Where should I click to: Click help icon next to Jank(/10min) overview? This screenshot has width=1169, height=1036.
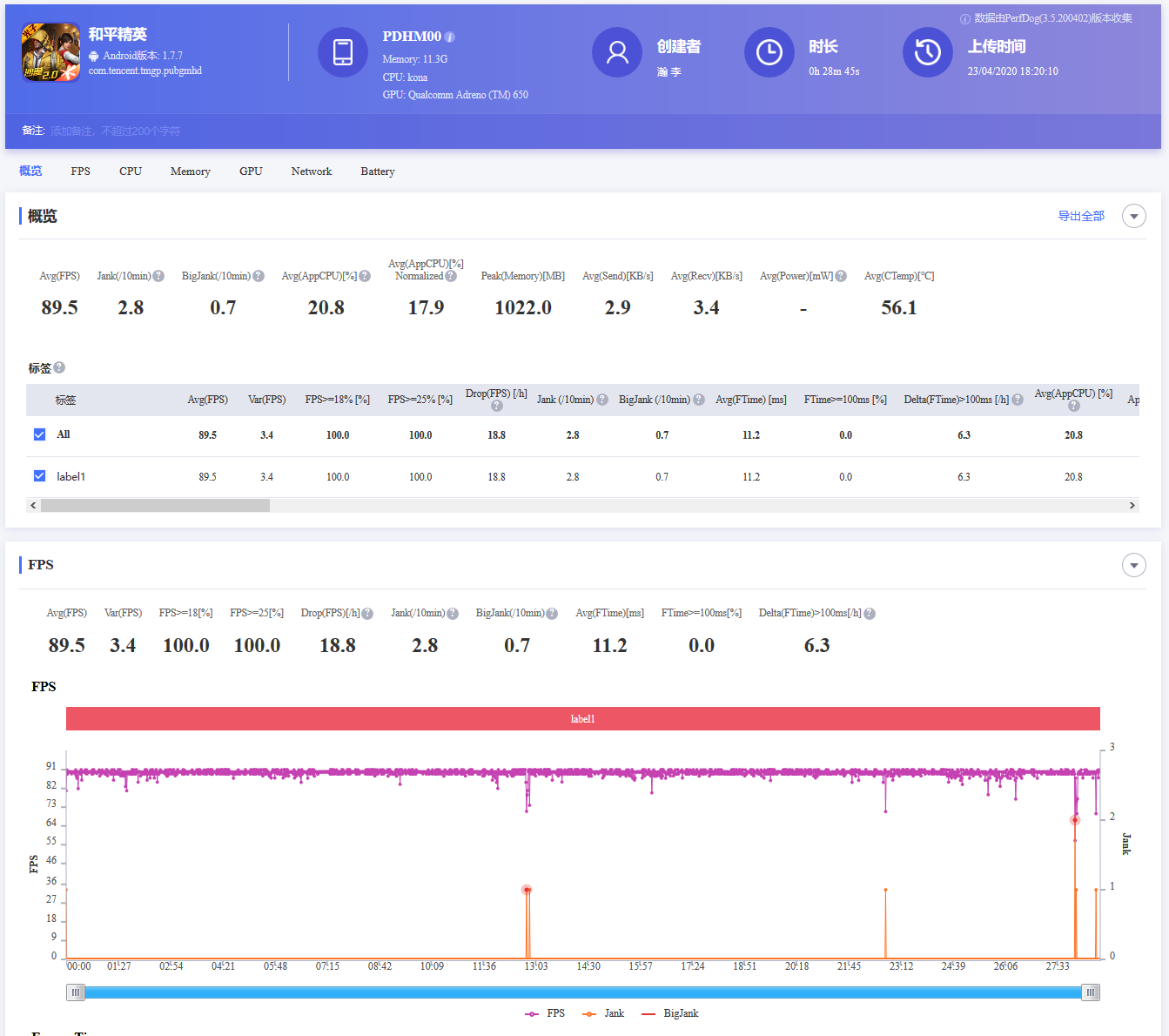tap(158, 276)
